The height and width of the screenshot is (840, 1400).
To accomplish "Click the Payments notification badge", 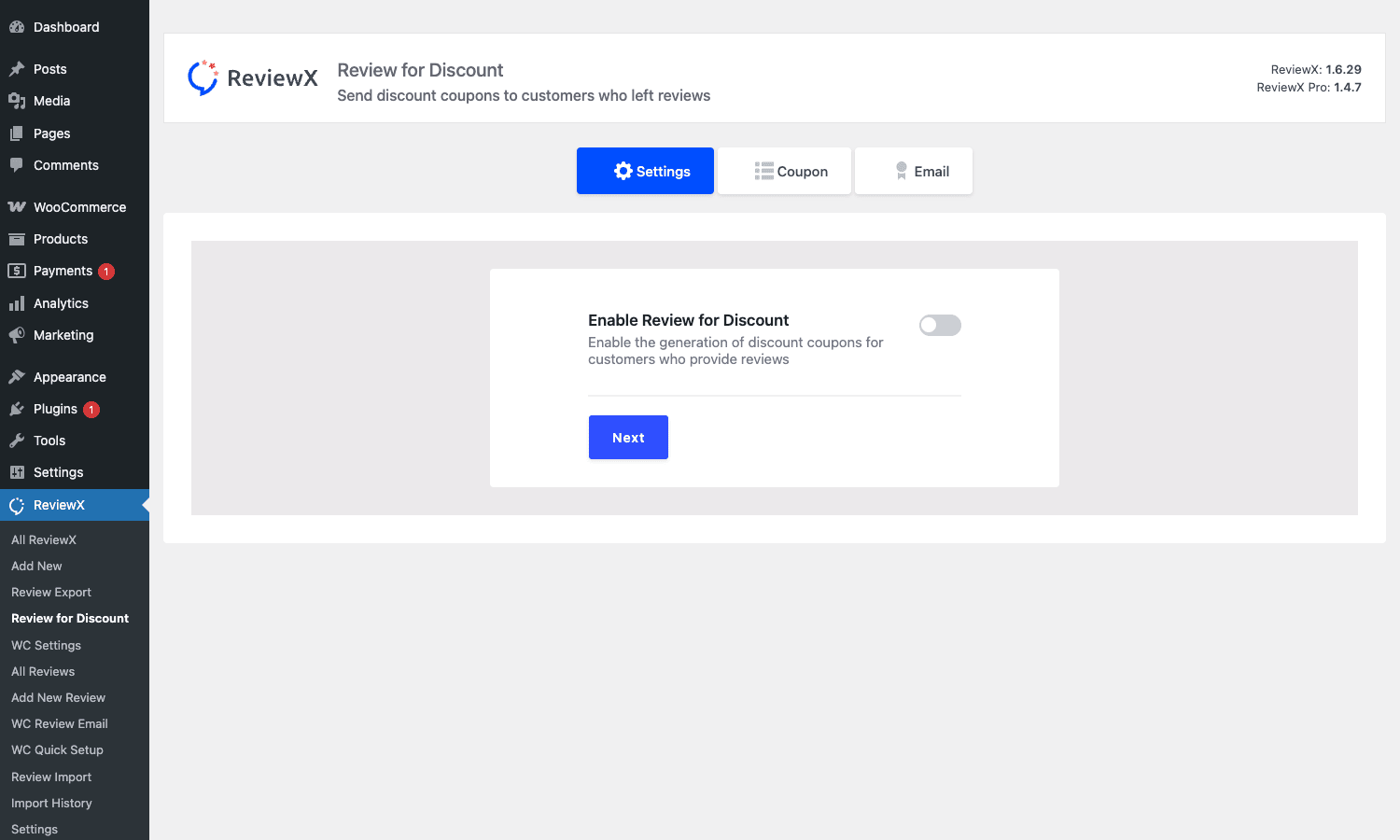I will click(106, 272).
